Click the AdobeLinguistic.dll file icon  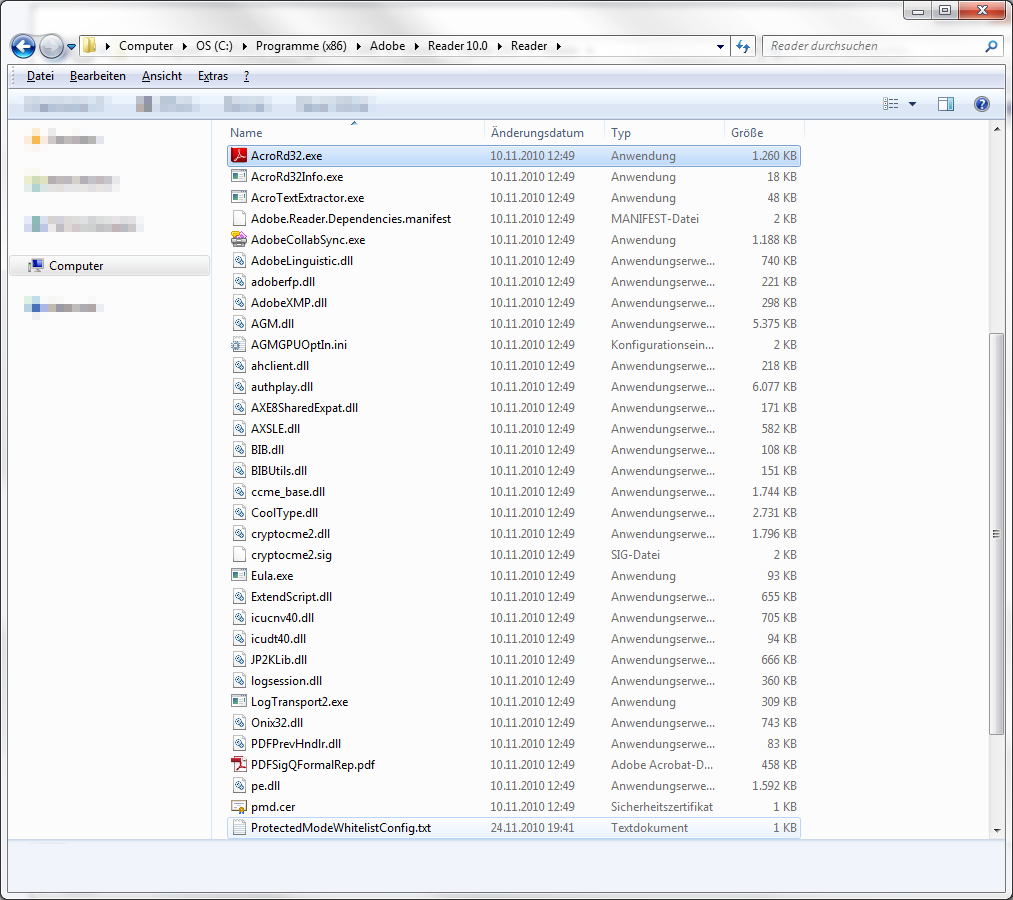[239, 260]
